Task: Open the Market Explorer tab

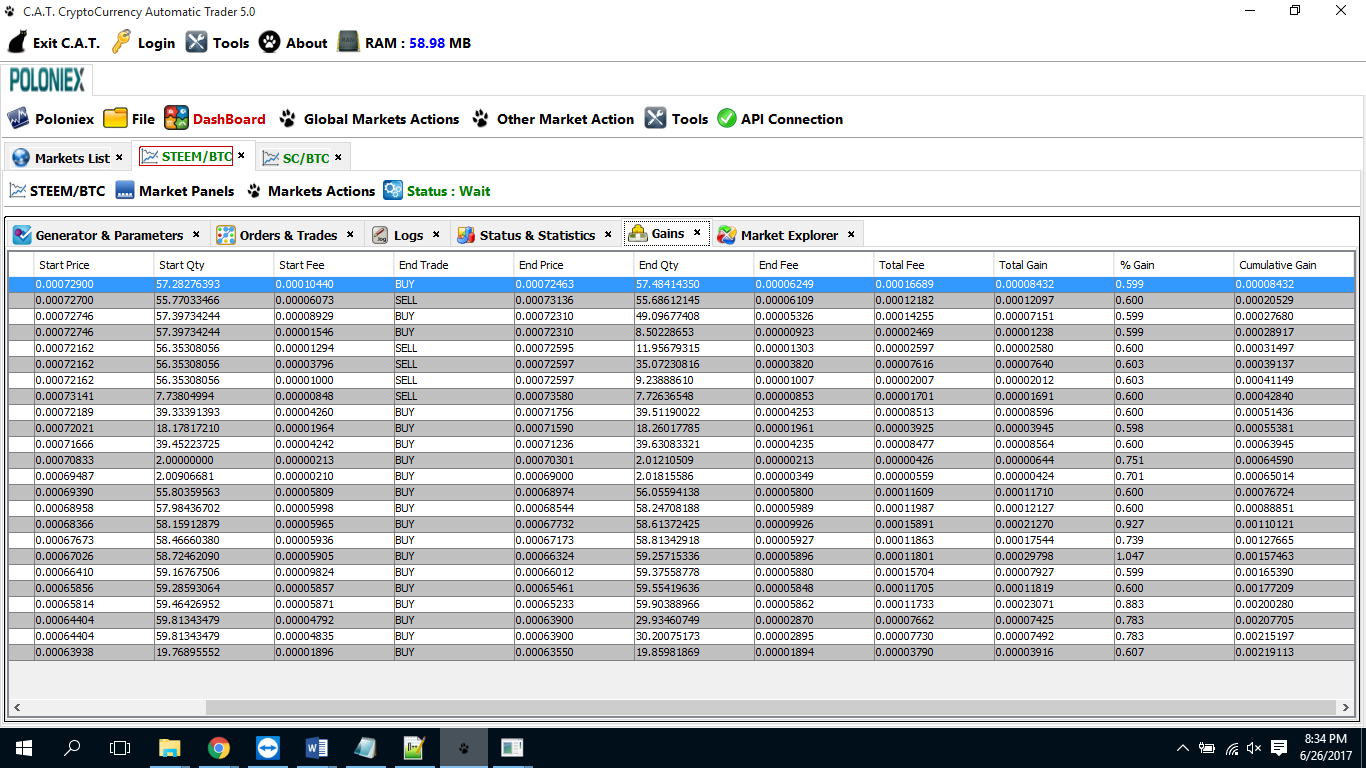Action: pos(788,235)
